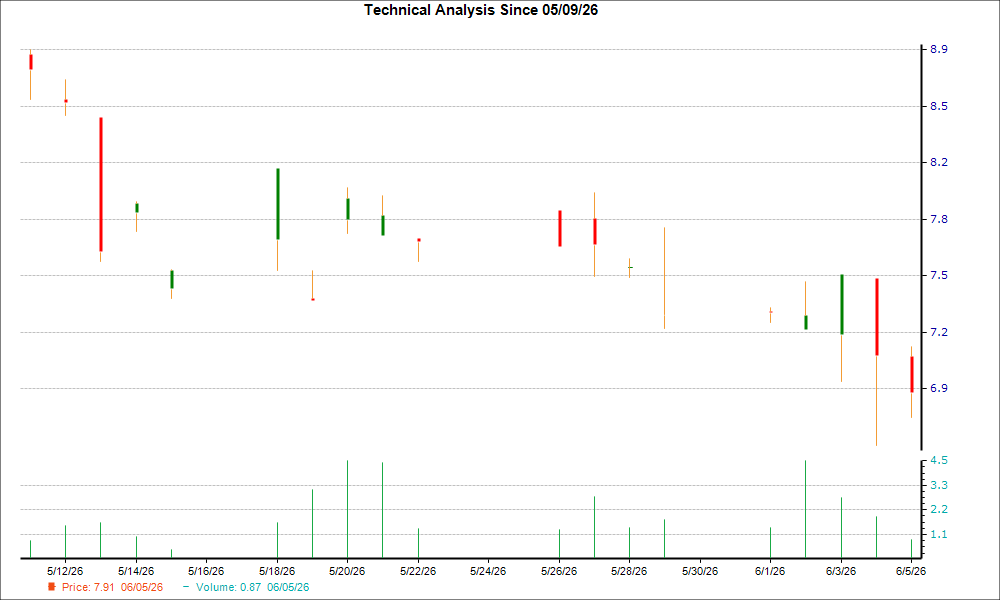Click the 7.5 price axis label

[x=938, y=275]
